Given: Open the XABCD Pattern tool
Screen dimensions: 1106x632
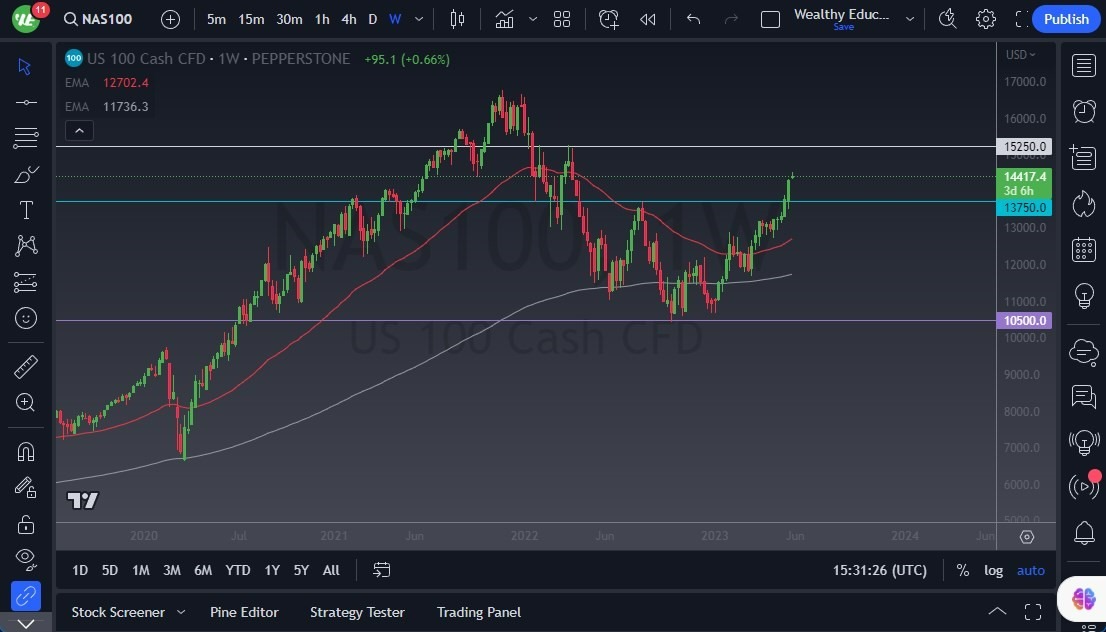Looking at the screenshot, I should tap(26, 245).
